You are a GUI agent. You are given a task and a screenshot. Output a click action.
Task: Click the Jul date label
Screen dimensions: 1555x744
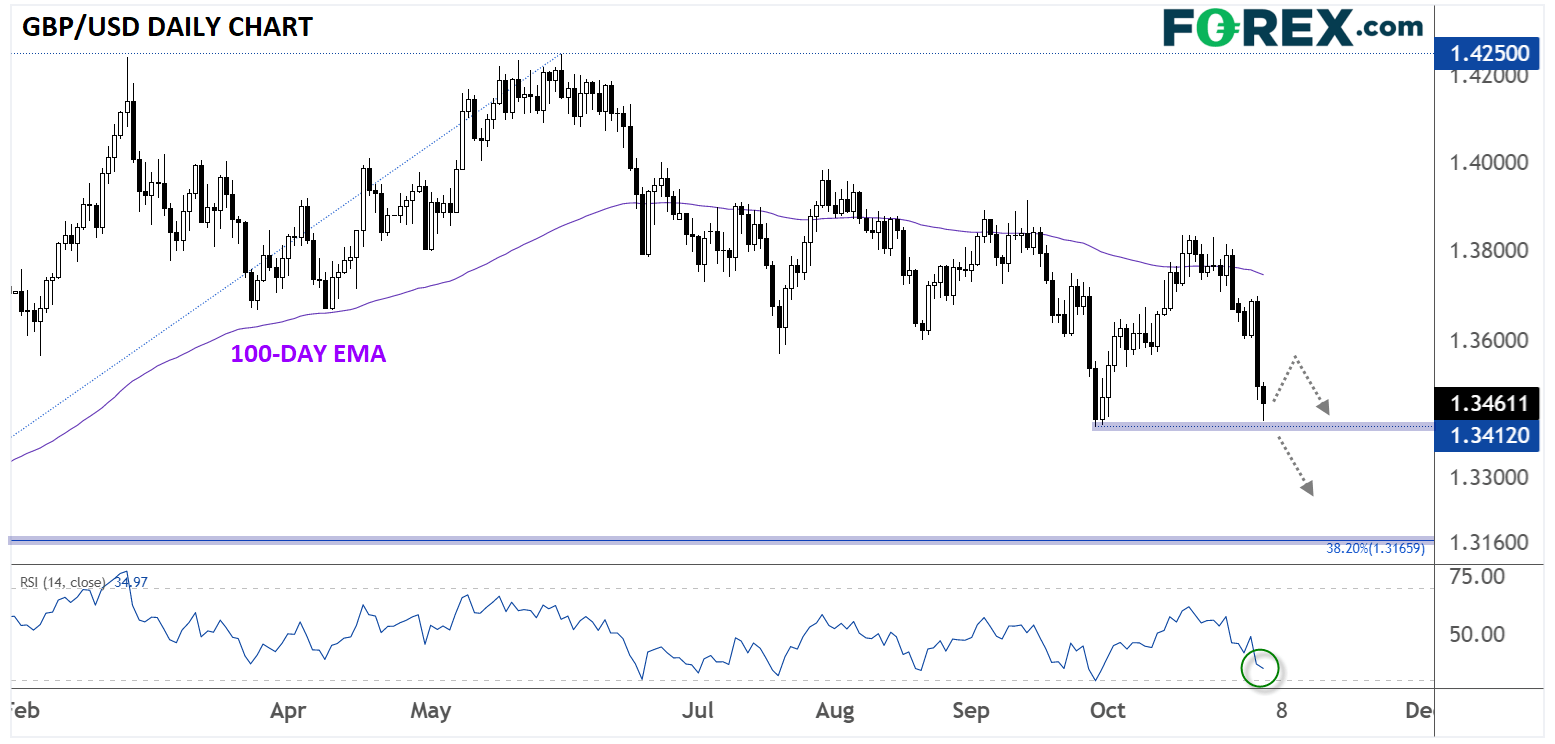[x=697, y=712]
